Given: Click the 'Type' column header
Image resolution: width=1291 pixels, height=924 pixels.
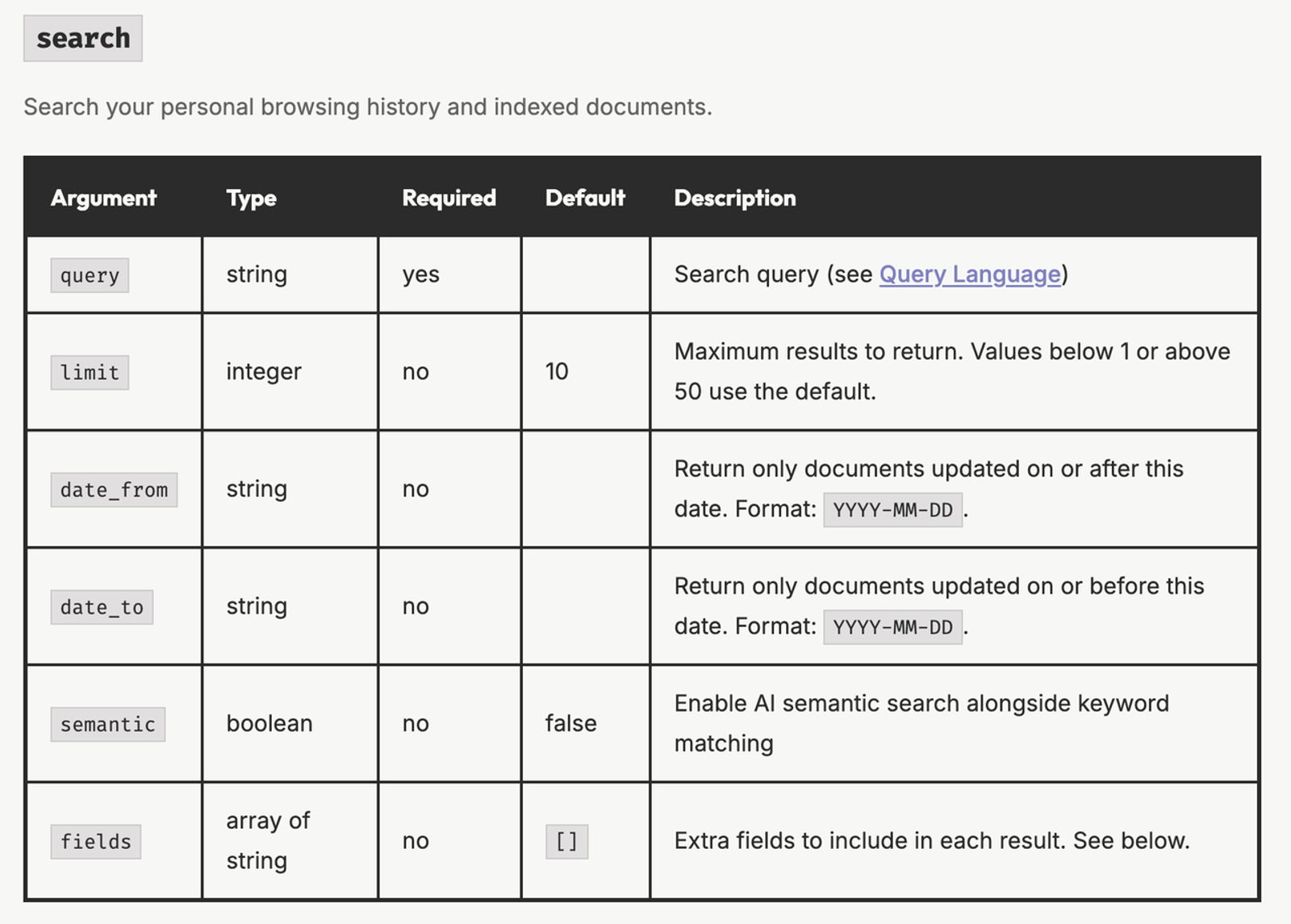Looking at the screenshot, I should [251, 199].
